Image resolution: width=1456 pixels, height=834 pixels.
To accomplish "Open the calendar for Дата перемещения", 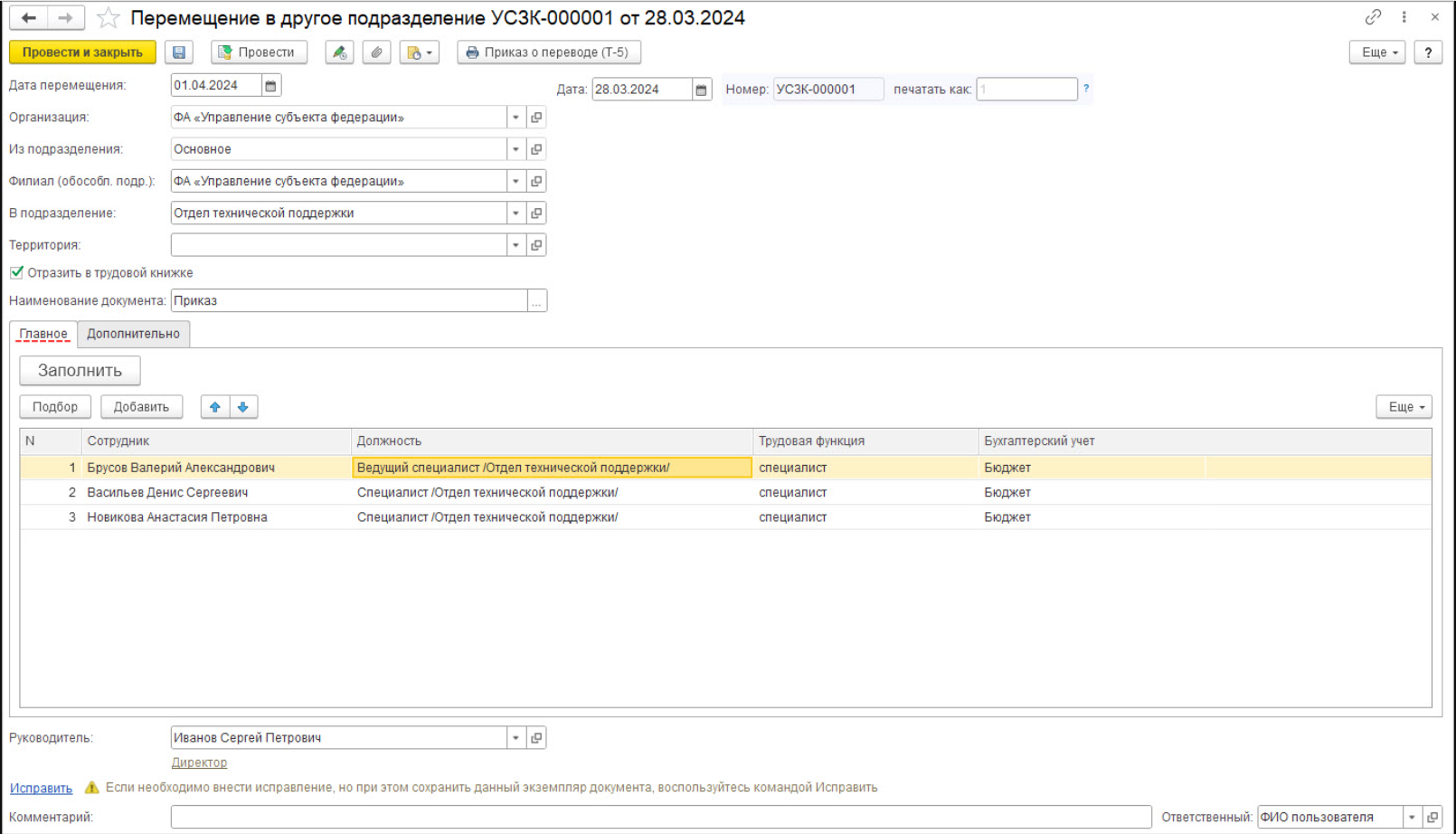I will 270,85.
